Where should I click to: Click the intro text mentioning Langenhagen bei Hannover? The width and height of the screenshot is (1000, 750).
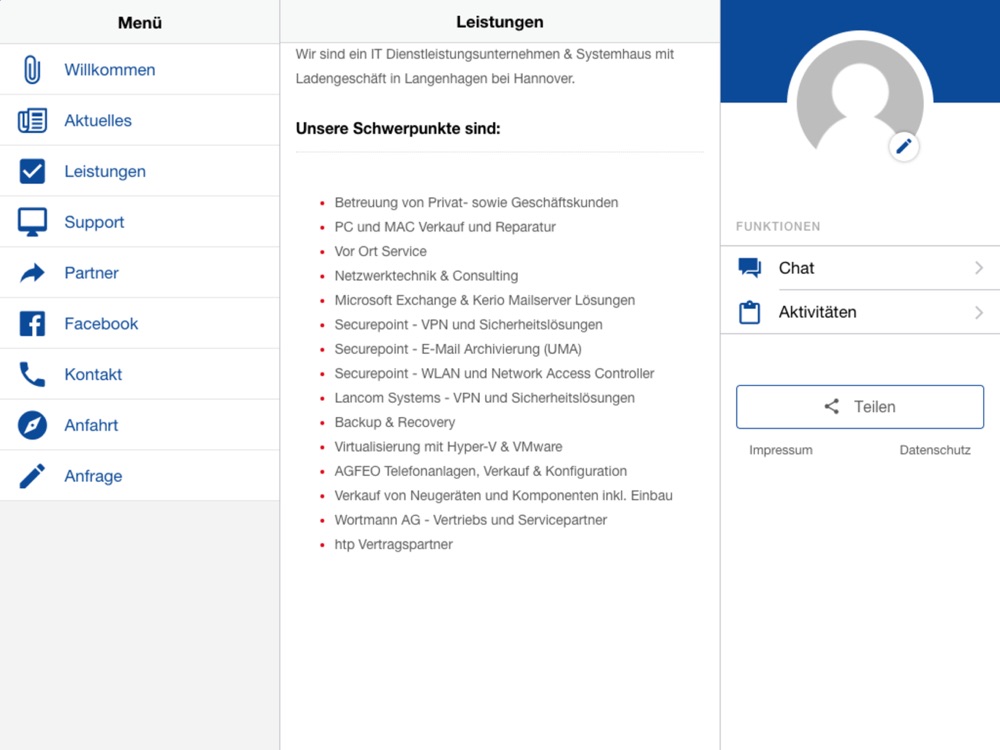[x=485, y=66]
